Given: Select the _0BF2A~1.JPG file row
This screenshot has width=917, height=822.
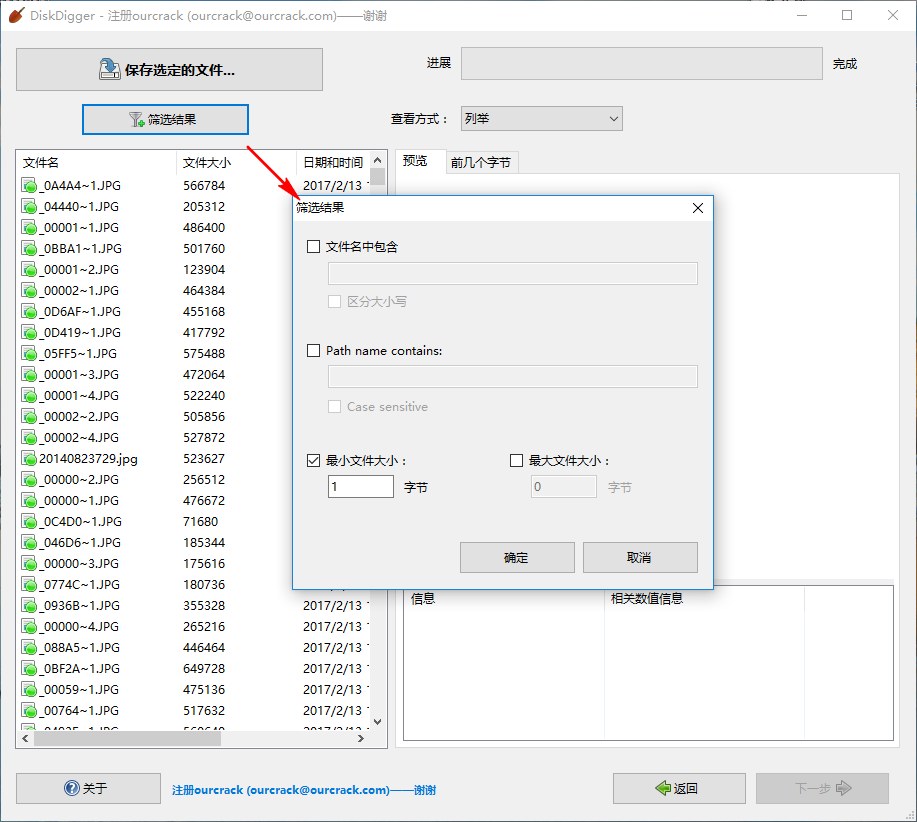Looking at the screenshot, I should coord(195,669).
